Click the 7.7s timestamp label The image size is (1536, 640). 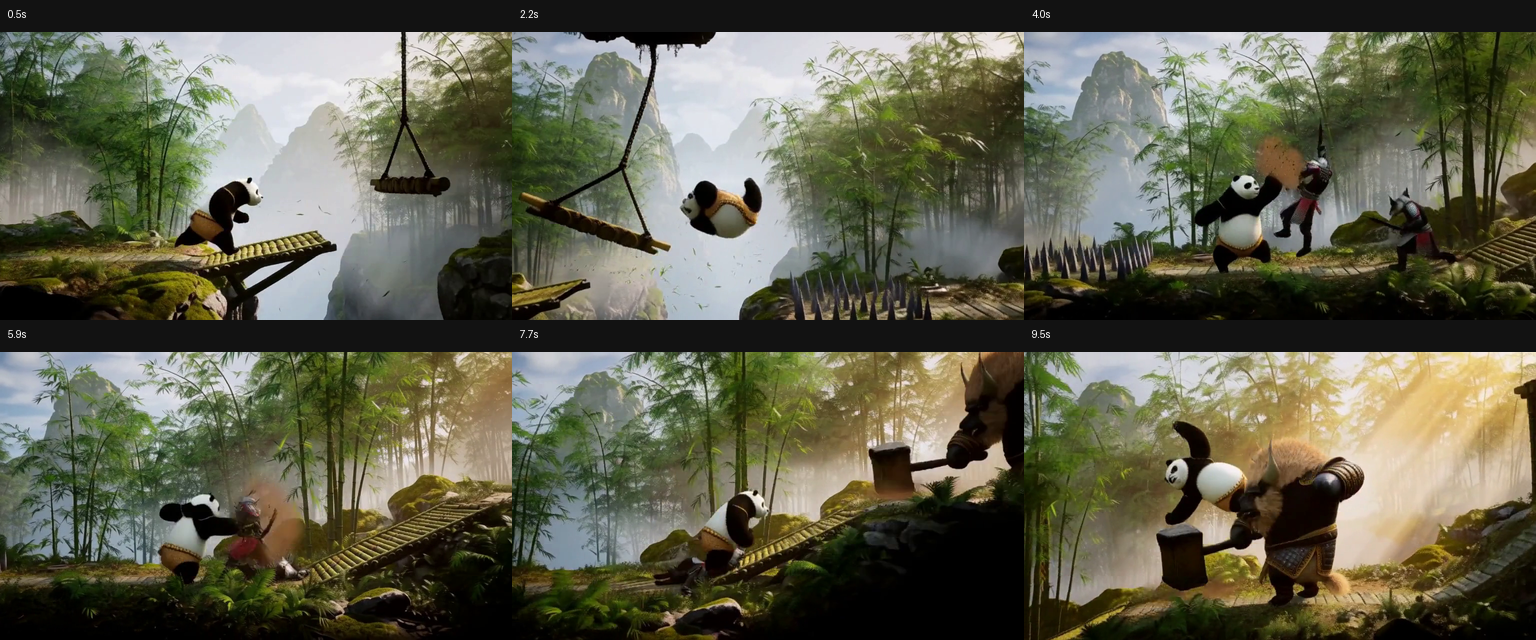529,334
